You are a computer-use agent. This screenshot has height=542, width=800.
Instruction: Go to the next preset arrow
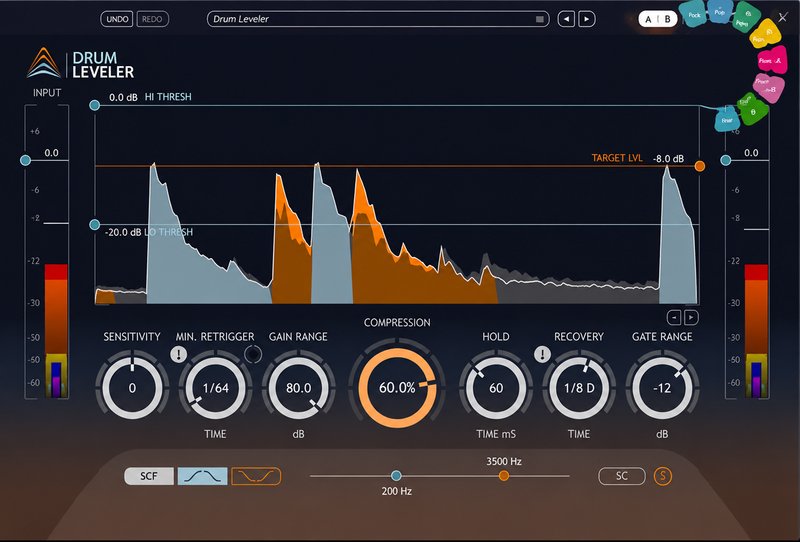[x=587, y=19]
